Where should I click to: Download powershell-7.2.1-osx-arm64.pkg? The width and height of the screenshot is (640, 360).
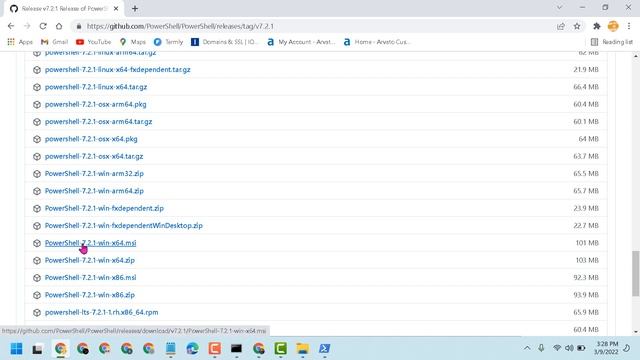coord(96,104)
